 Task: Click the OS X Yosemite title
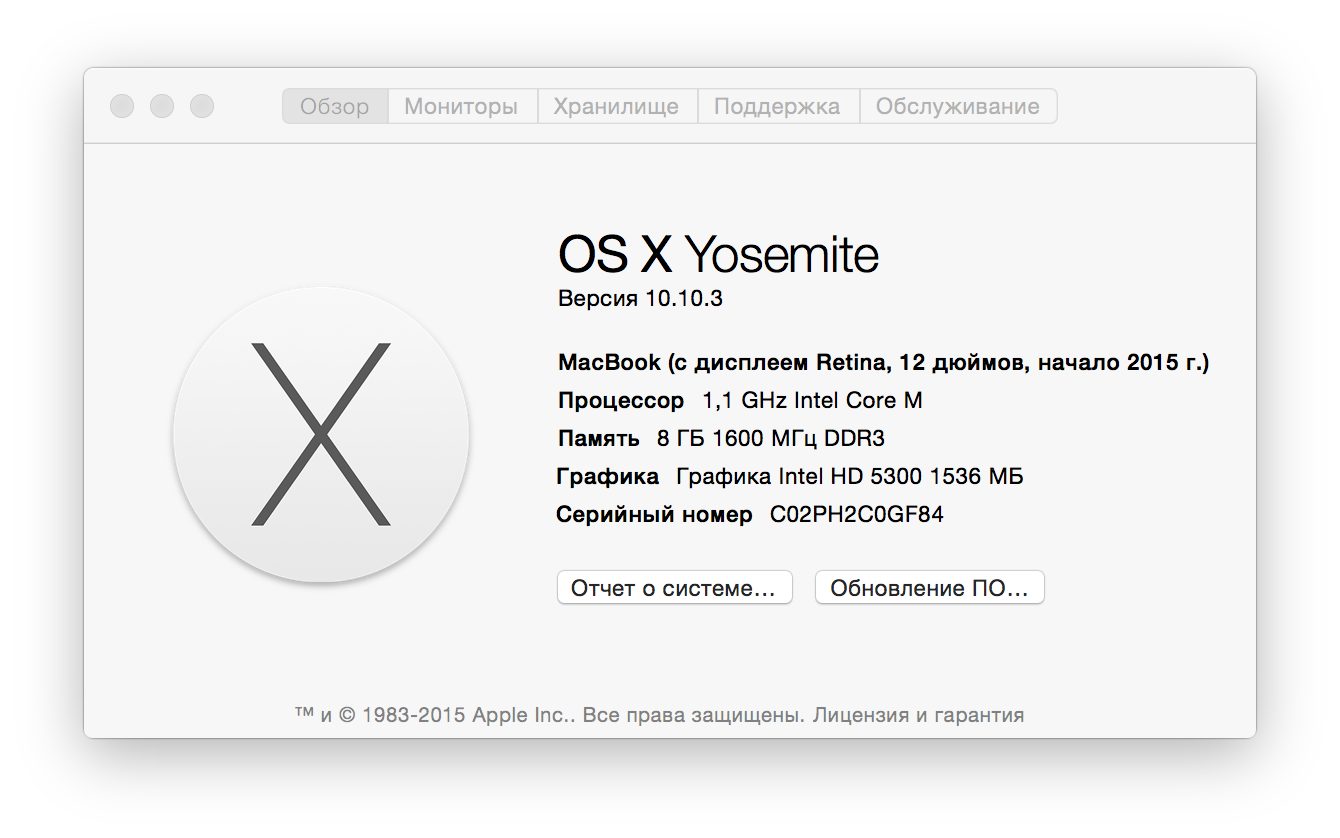pyautogui.click(x=718, y=255)
